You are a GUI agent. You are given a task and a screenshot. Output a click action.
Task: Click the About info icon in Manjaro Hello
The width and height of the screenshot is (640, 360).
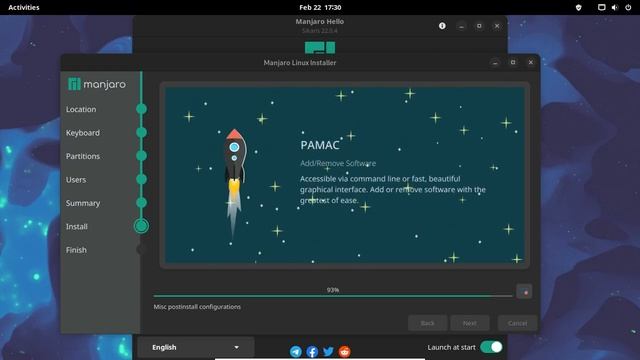click(x=442, y=26)
